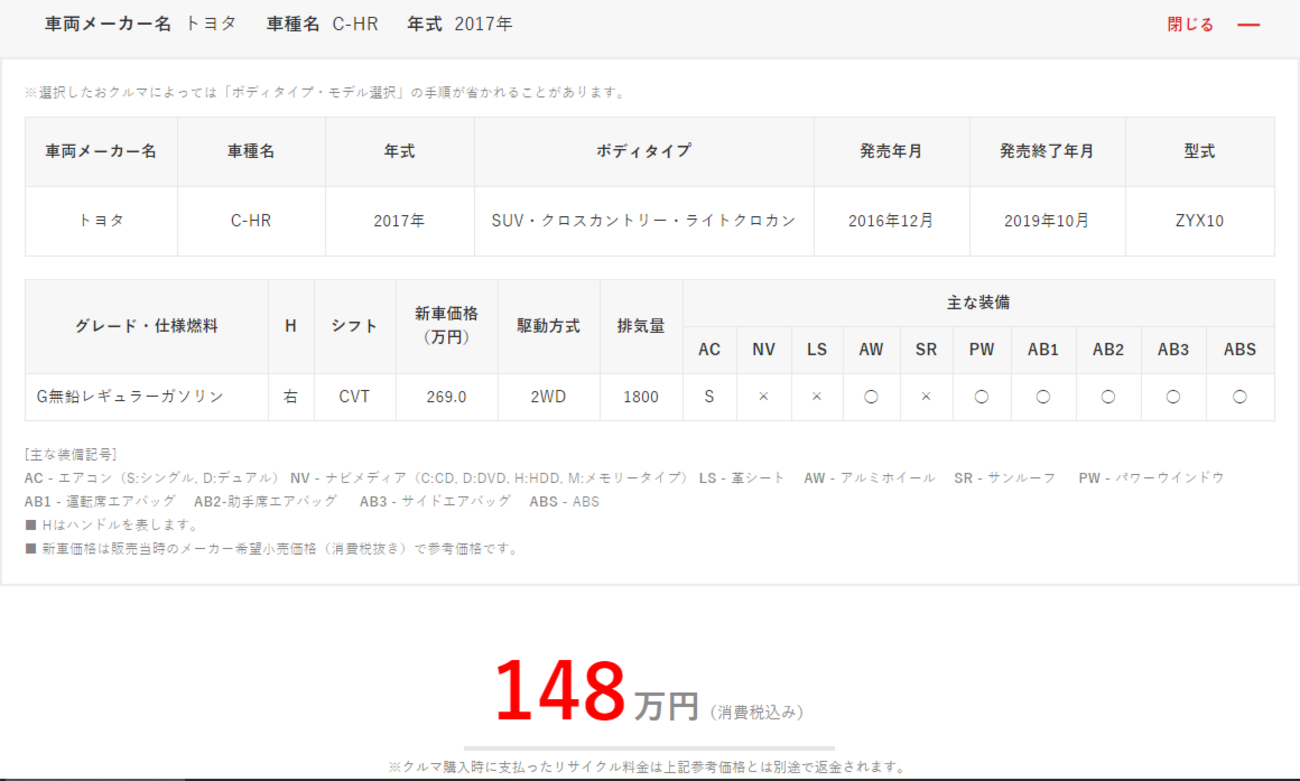Click the 右 steering wheel cell

point(291,397)
